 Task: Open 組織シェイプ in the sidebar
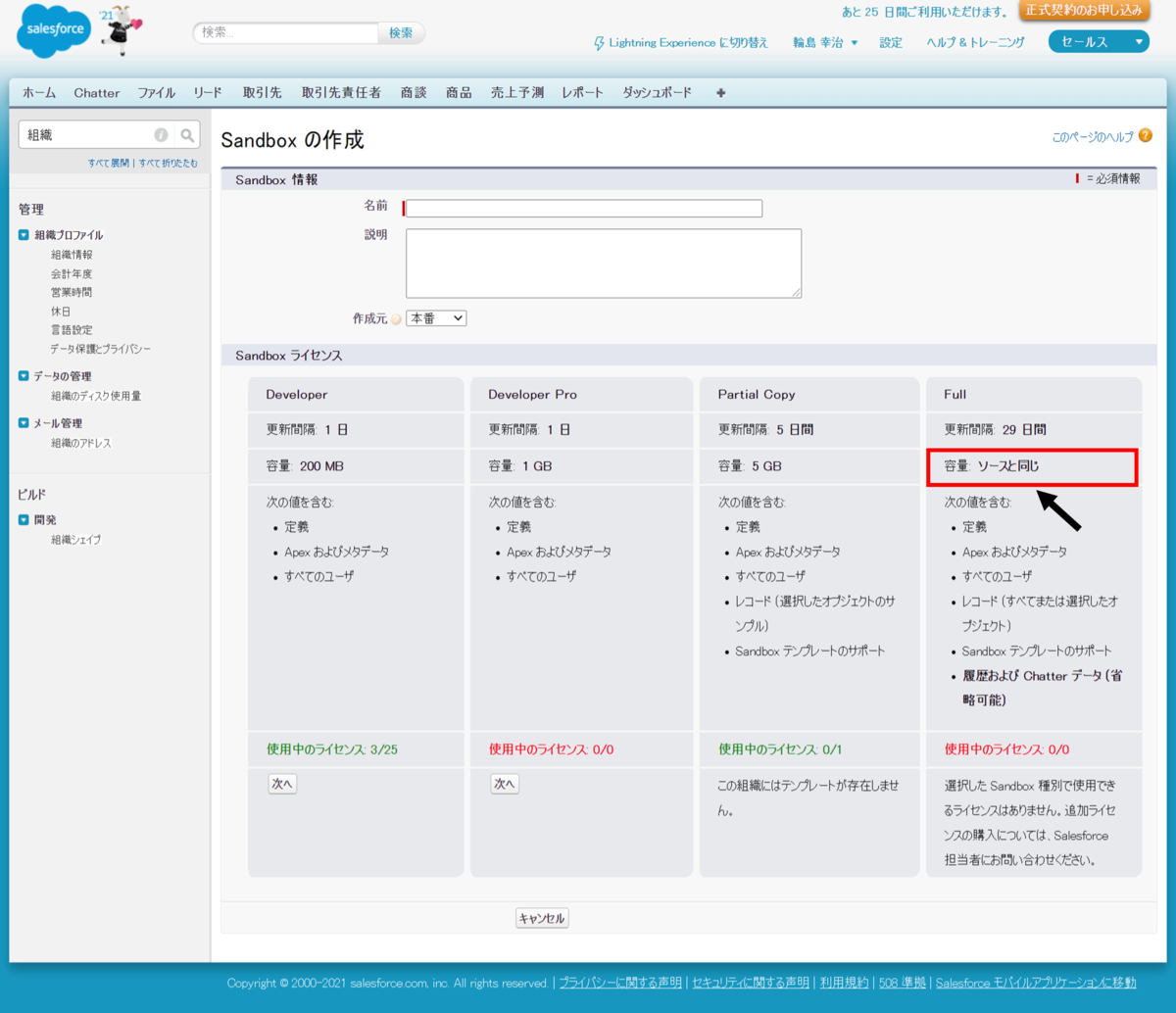tap(76, 540)
